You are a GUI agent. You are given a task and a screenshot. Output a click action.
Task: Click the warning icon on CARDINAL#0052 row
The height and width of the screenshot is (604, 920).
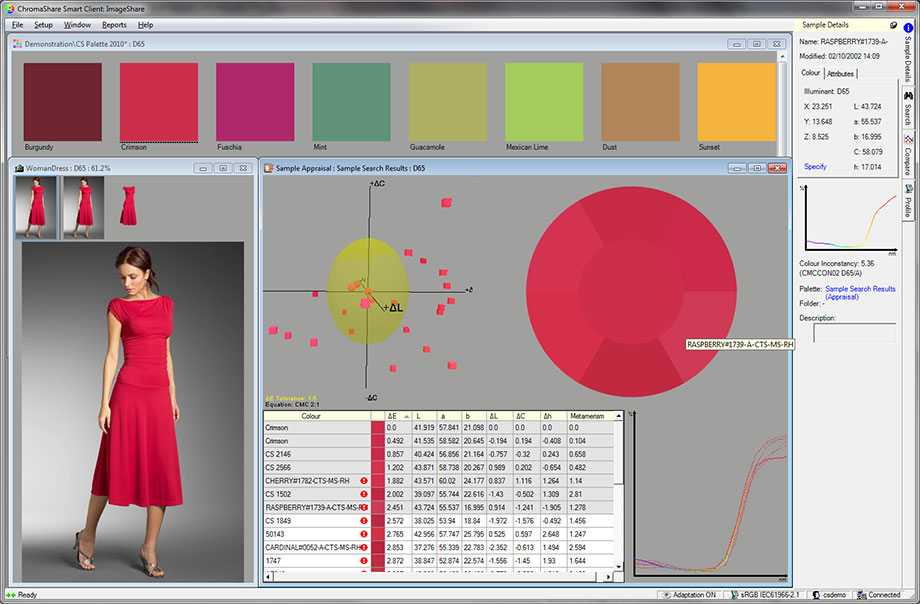click(364, 547)
